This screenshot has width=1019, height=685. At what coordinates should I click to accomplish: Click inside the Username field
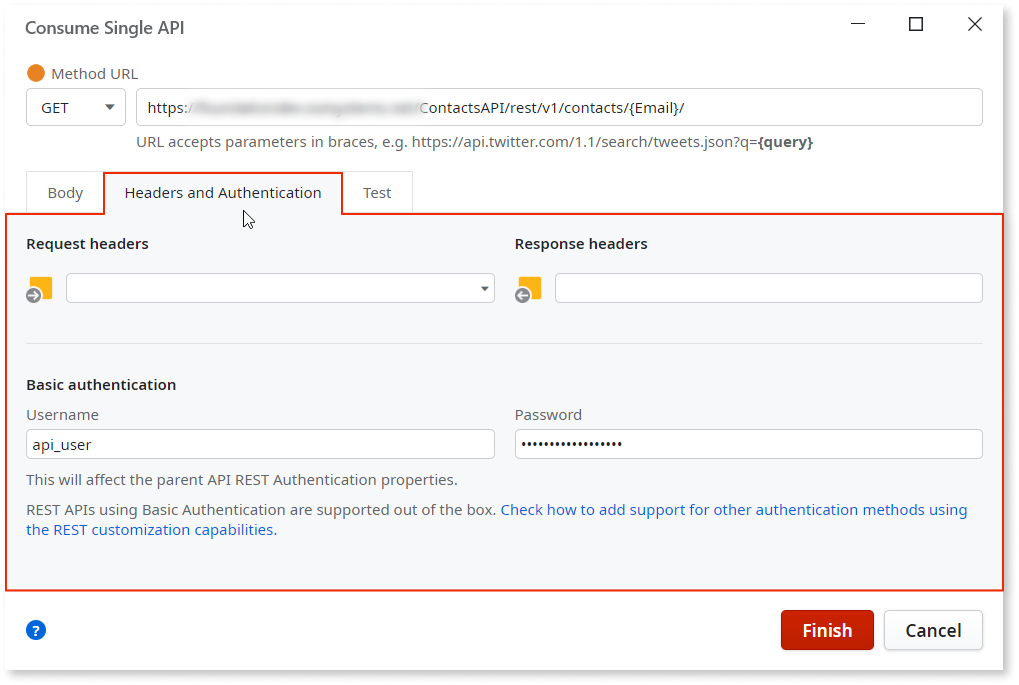260,444
